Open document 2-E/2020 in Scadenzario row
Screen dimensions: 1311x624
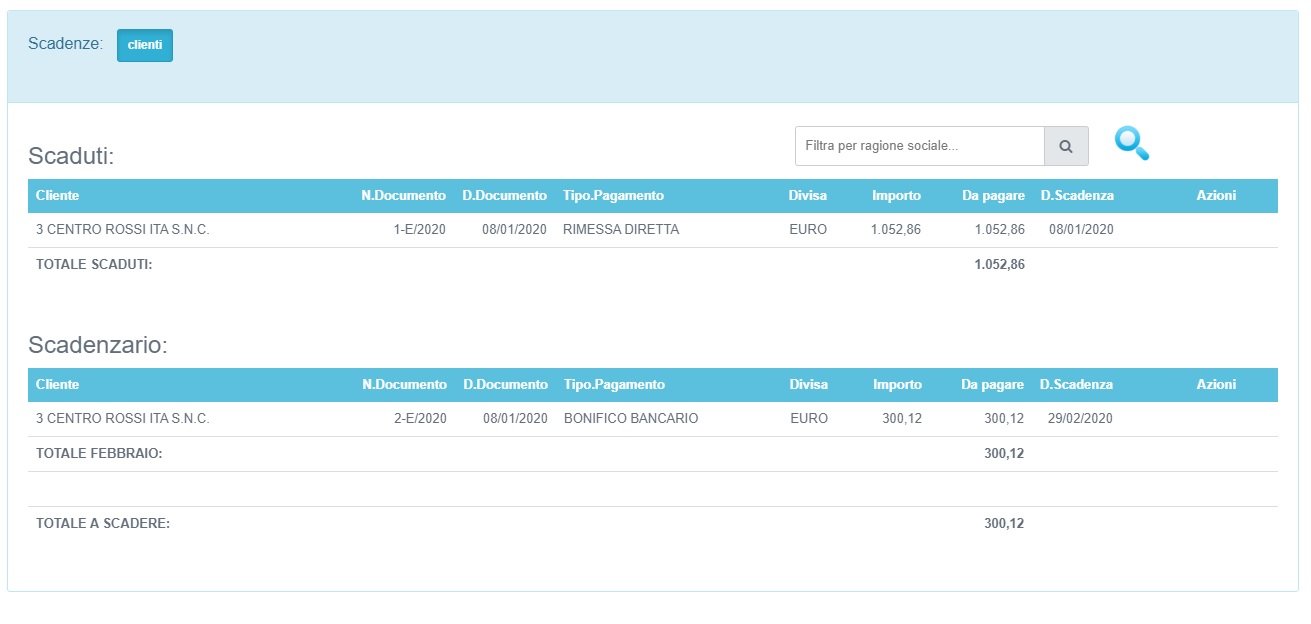420,419
